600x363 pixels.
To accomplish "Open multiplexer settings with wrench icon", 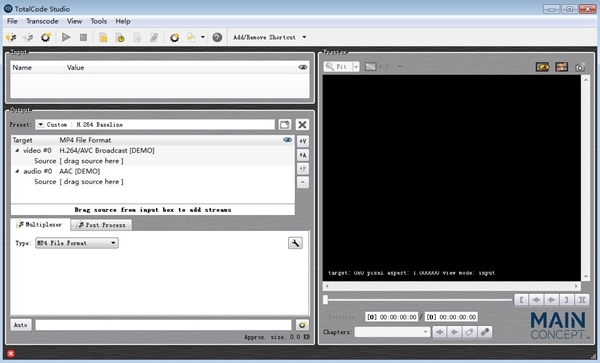I will (x=295, y=243).
